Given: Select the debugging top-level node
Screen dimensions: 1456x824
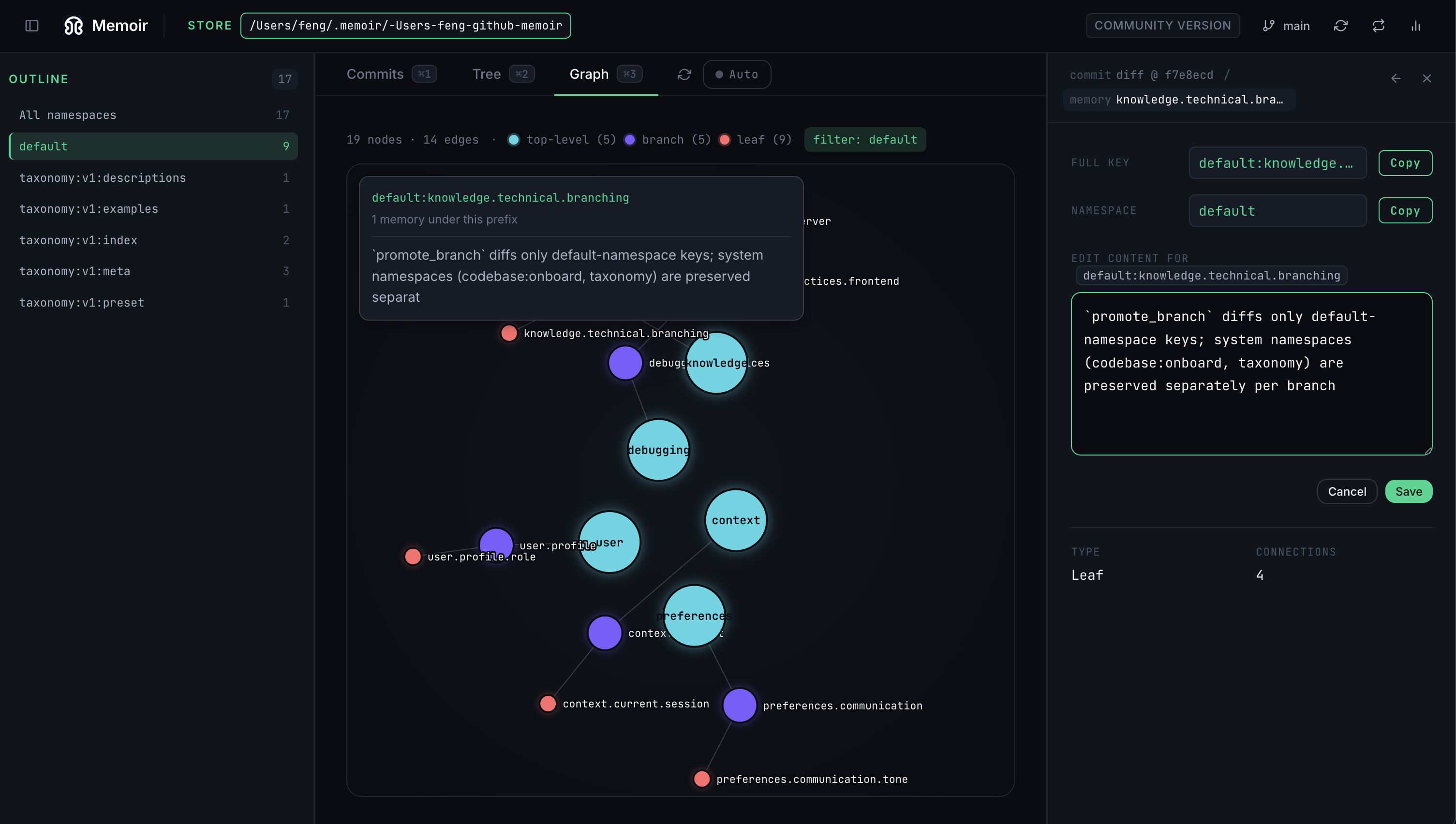Looking at the screenshot, I should point(658,450).
